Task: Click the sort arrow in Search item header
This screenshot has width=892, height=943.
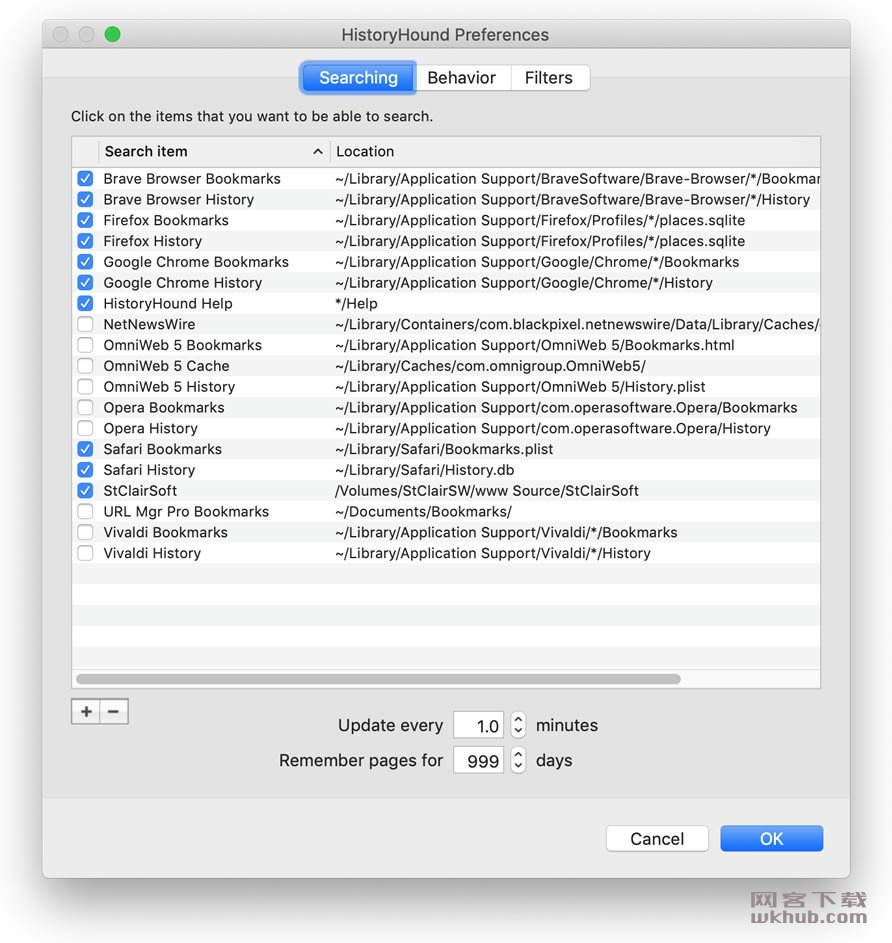Action: [318, 152]
